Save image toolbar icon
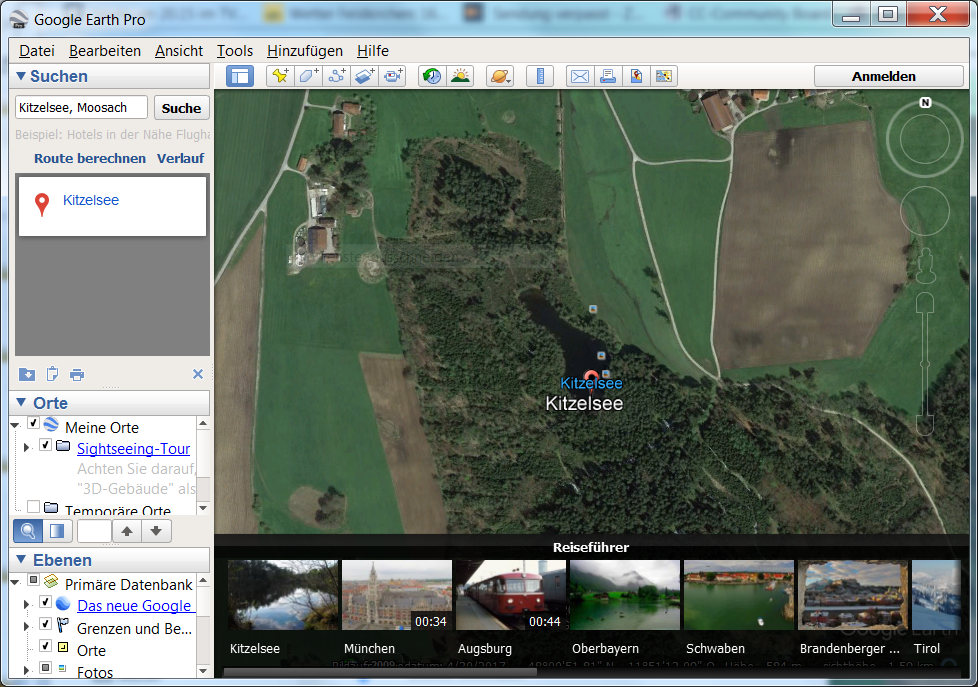 [636, 76]
